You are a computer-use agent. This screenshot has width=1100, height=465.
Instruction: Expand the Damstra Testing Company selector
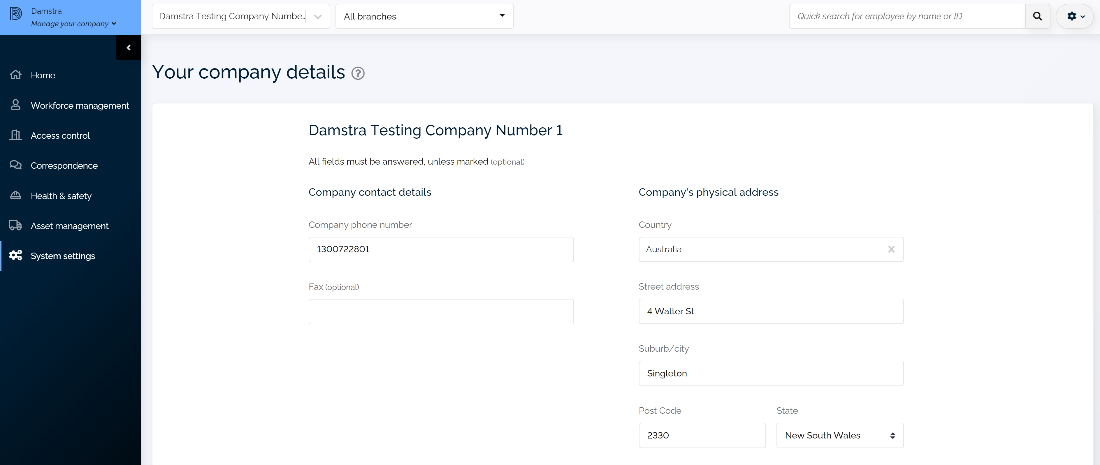(x=241, y=16)
